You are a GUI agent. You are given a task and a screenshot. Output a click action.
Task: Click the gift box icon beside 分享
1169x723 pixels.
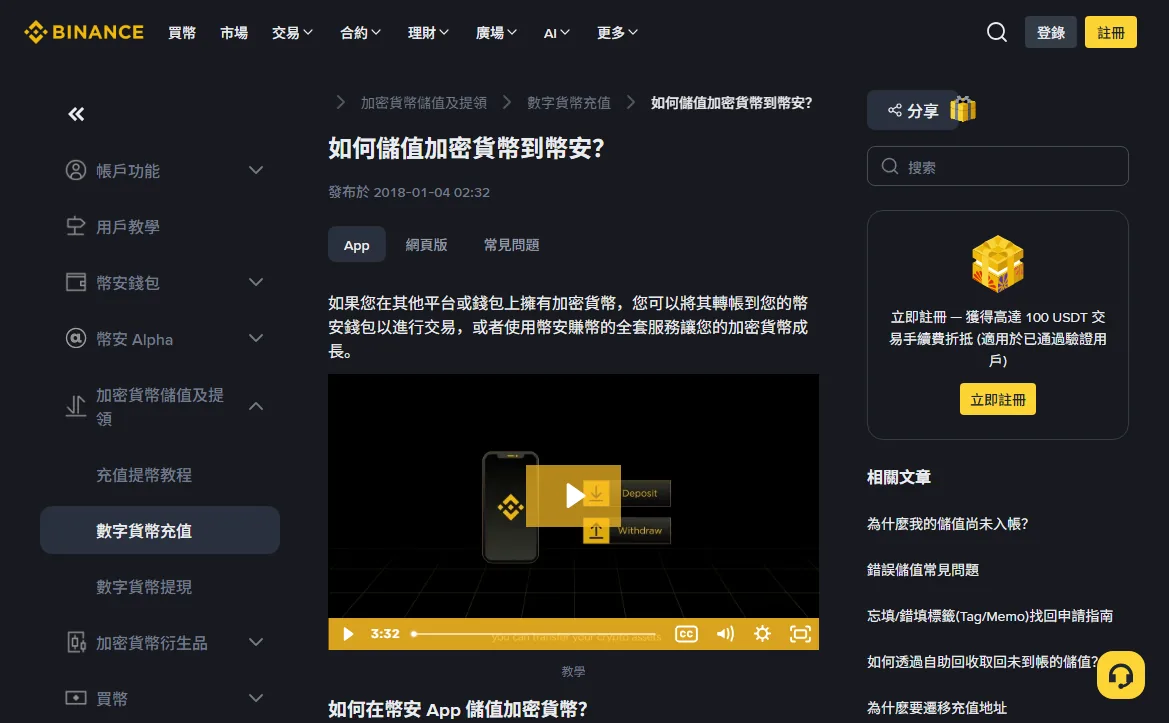point(962,110)
